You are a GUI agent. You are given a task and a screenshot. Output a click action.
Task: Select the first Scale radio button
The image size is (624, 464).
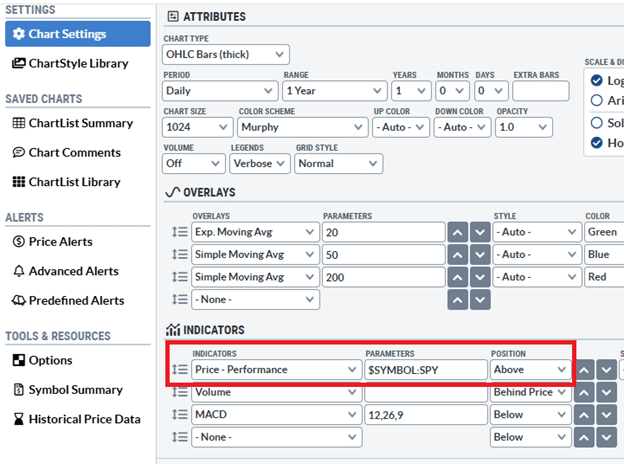pos(598,81)
